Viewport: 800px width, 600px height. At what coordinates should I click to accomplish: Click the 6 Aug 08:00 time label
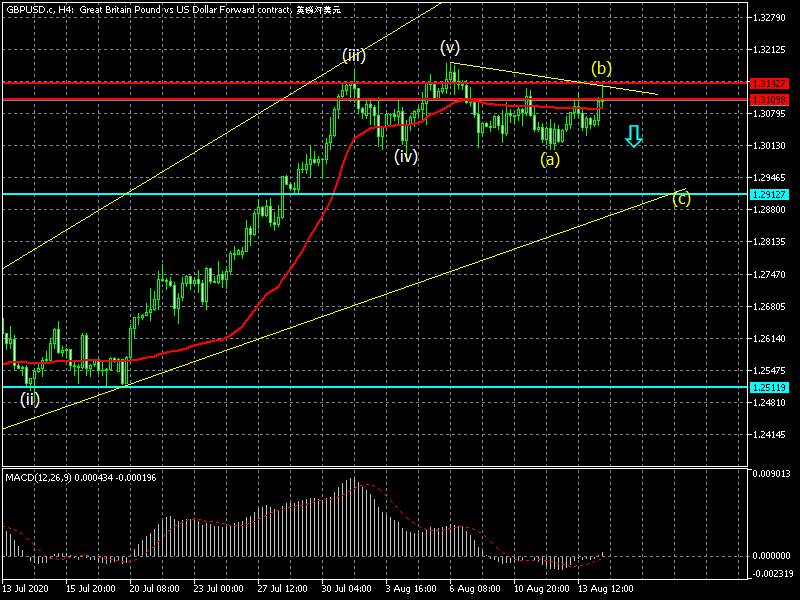(475, 589)
